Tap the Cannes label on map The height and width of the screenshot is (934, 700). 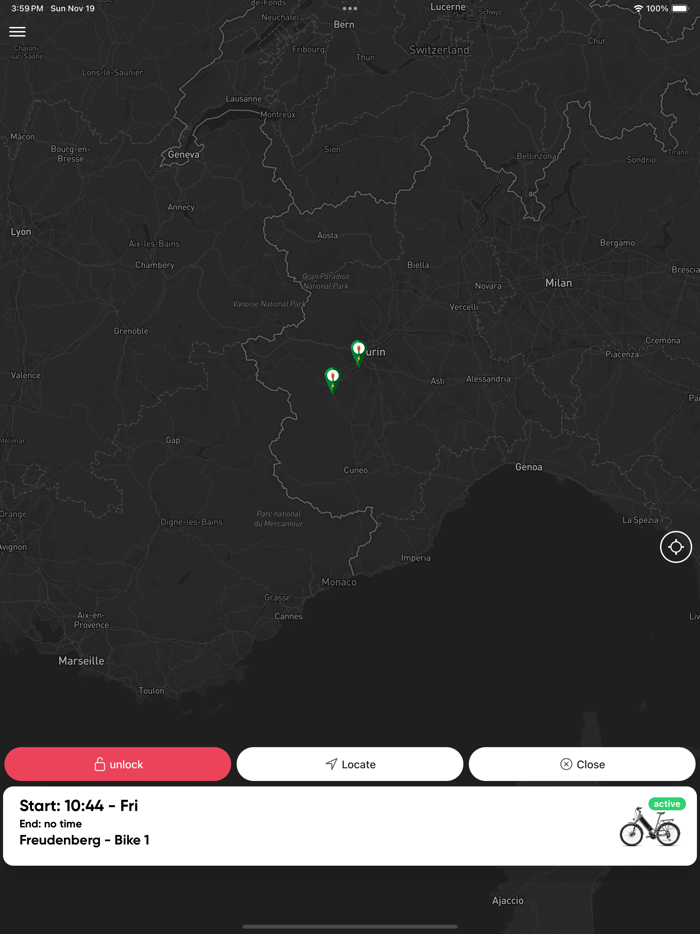pos(288,617)
